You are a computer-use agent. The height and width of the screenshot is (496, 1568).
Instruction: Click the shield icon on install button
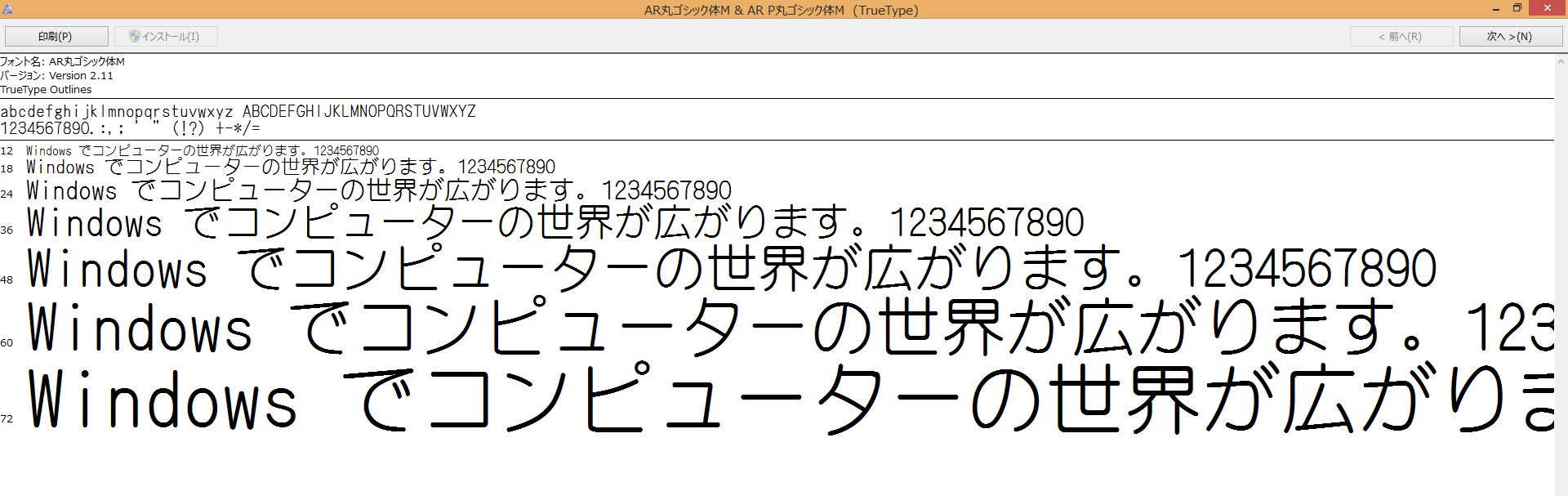134,36
